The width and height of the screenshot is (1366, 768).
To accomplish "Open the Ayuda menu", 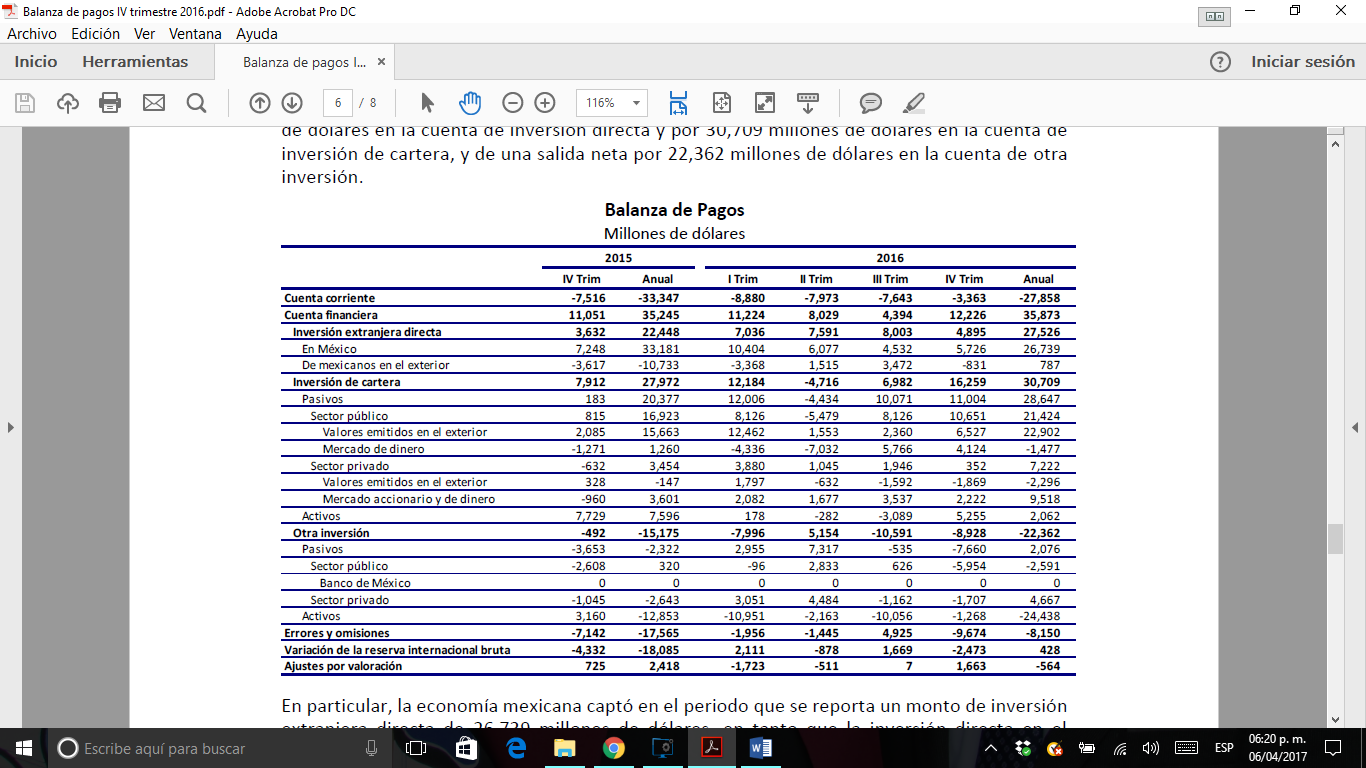I will point(257,33).
